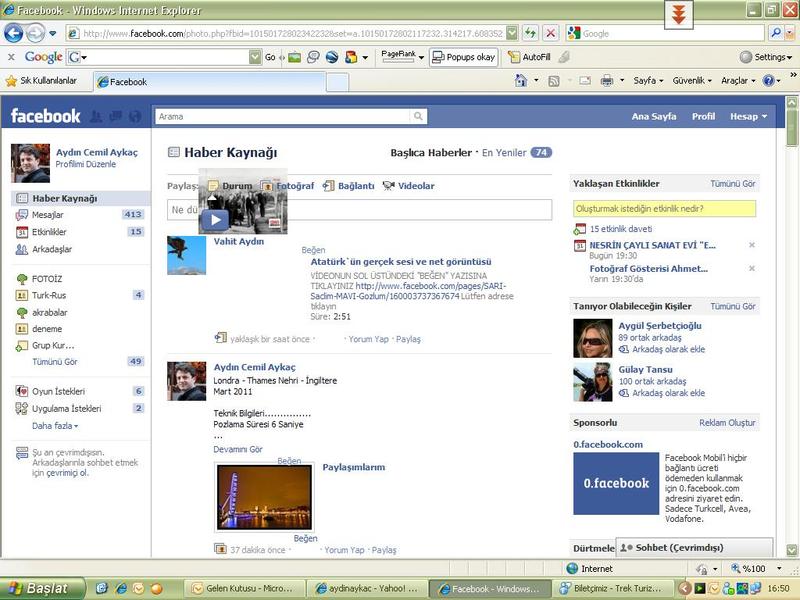800x600 pixels.
Task: Click Tümünü Gör for Yaklaşan Etkinlikler
Action: pyautogui.click(x=733, y=184)
